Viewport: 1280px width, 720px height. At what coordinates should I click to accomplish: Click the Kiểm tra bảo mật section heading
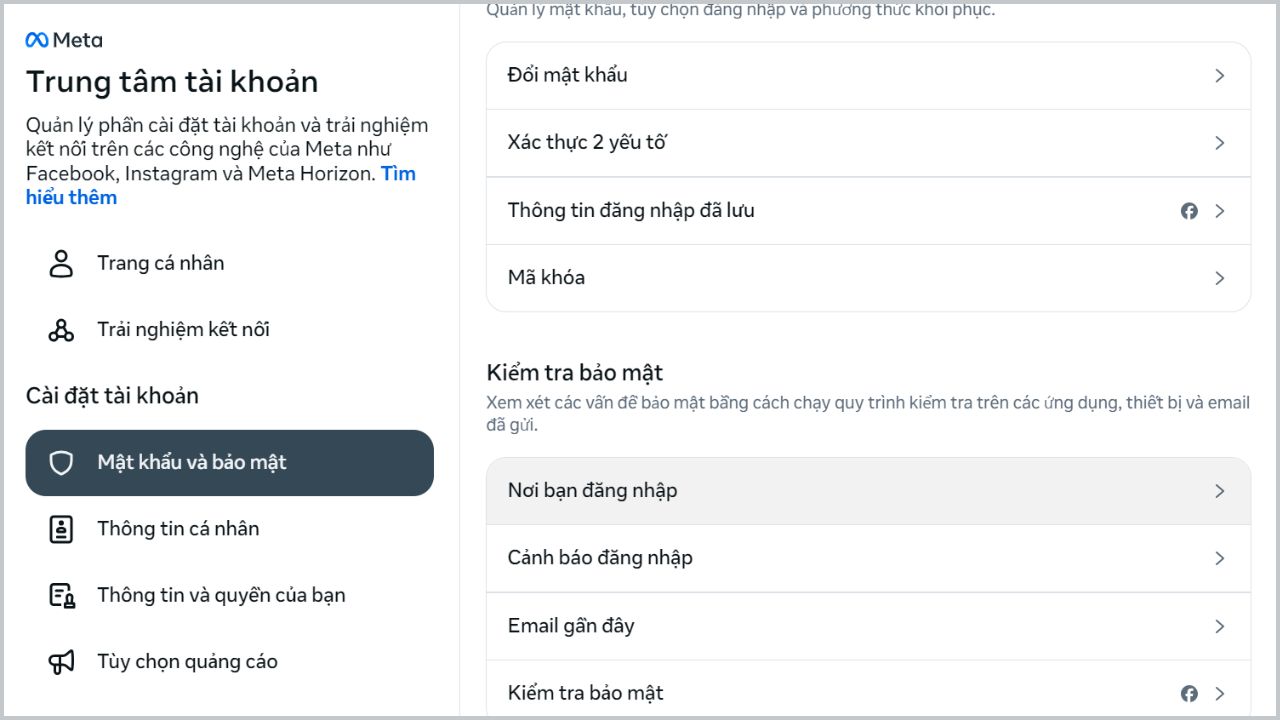[x=575, y=373]
